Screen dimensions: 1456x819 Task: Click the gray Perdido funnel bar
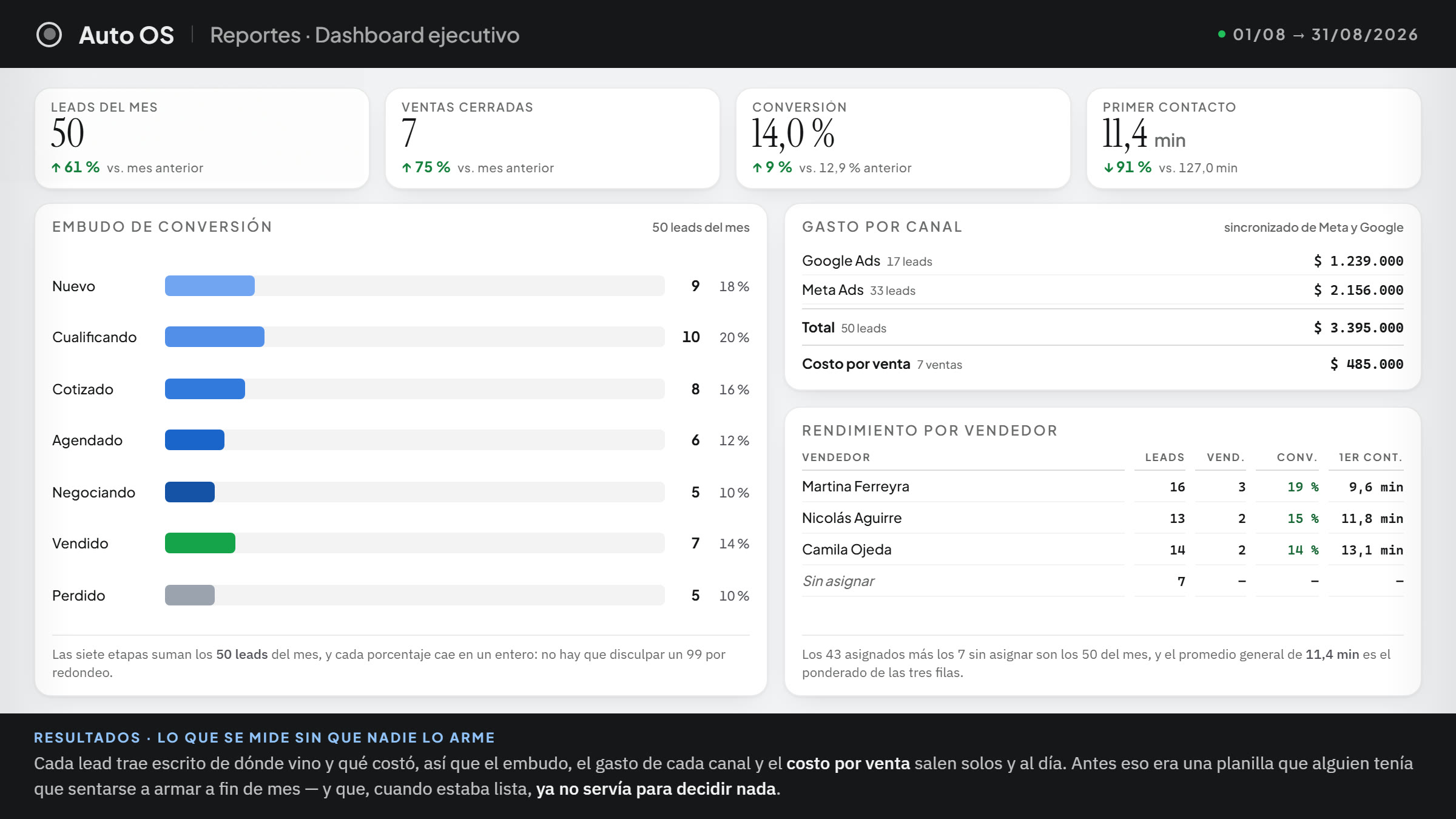coord(190,595)
